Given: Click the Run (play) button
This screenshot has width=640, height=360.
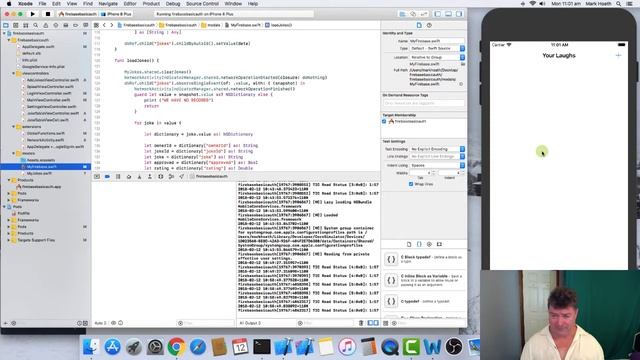Looking at the screenshot, I should pos(33,14).
